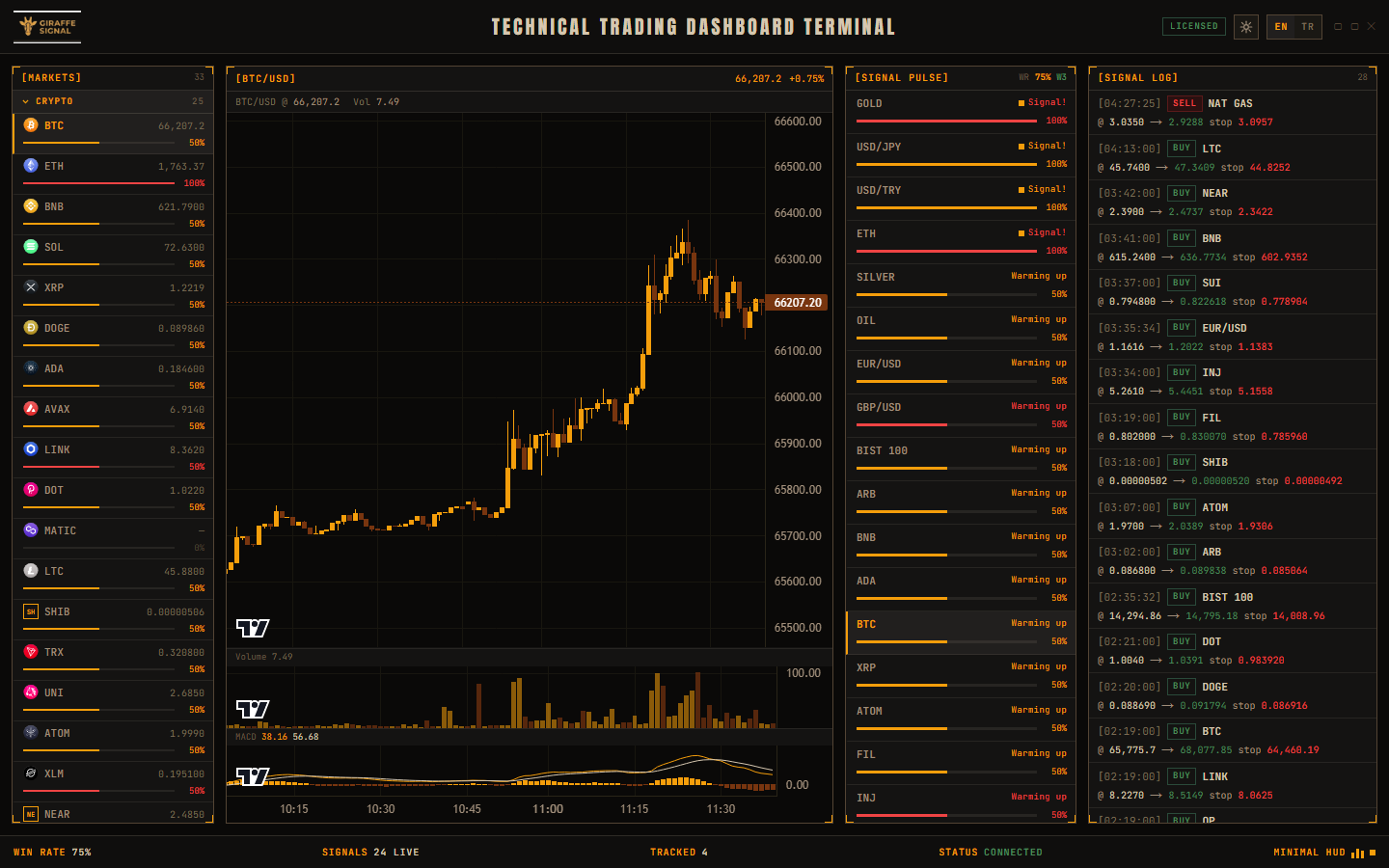Image resolution: width=1389 pixels, height=868 pixels.
Task: Click the ADA coin icon in Markets
Action: coord(31,368)
